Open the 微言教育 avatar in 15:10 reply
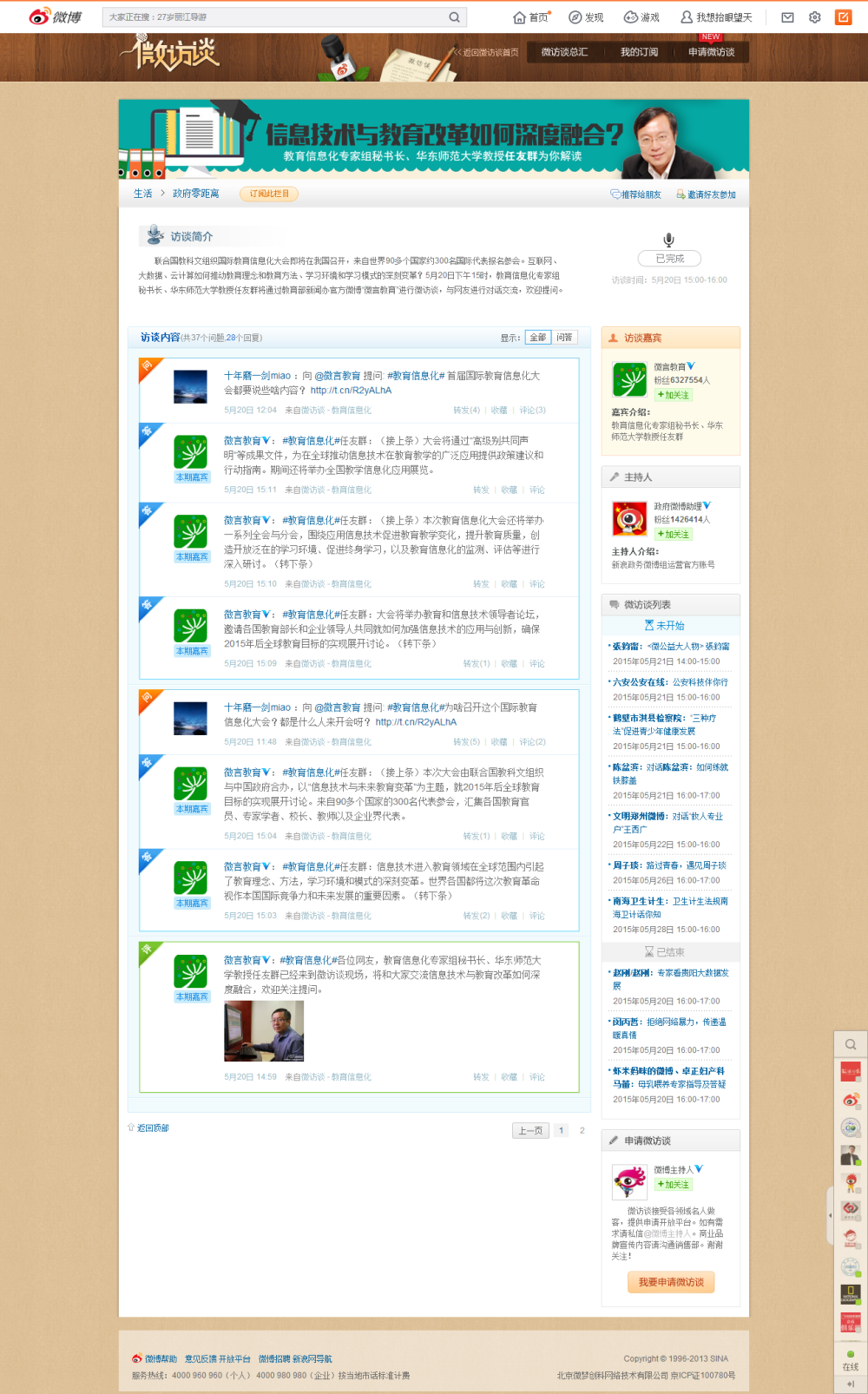 [x=190, y=531]
